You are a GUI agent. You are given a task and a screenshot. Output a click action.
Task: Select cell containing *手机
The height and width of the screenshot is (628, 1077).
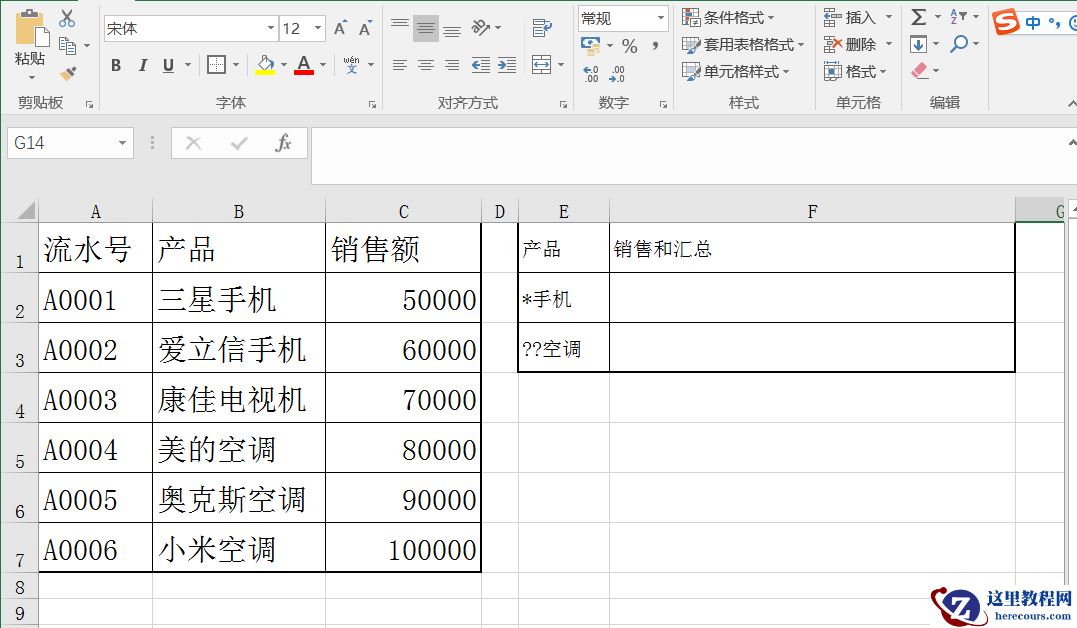point(563,298)
